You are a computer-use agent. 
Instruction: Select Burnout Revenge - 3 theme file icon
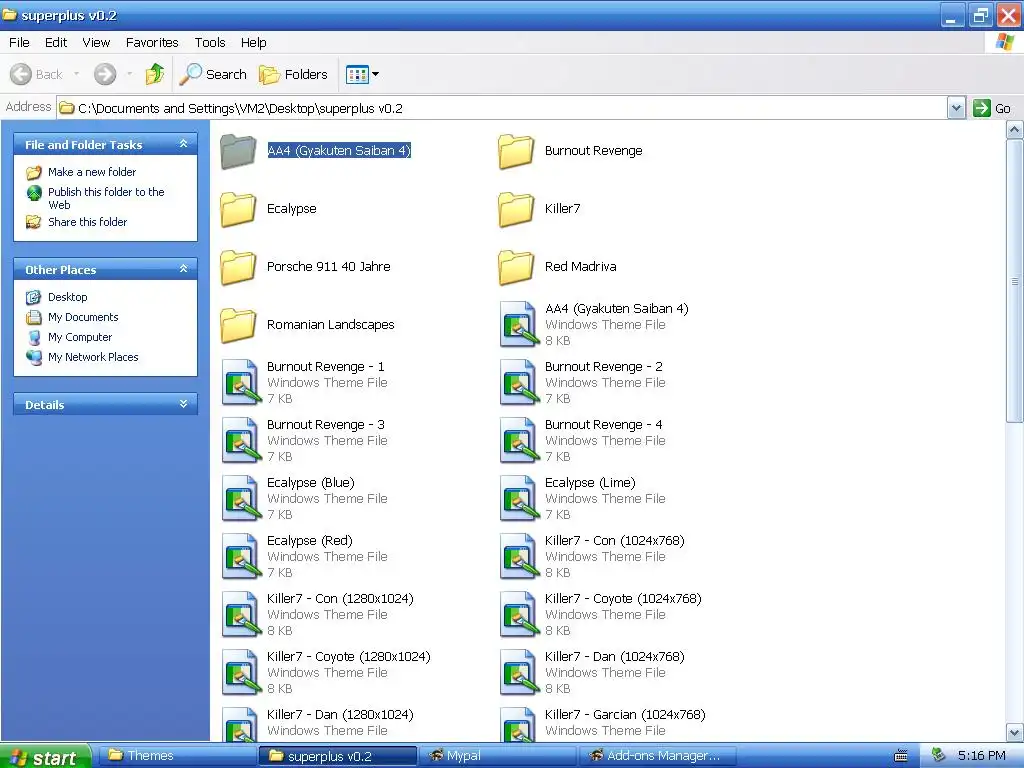pyautogui.click(x=241, y=440)
